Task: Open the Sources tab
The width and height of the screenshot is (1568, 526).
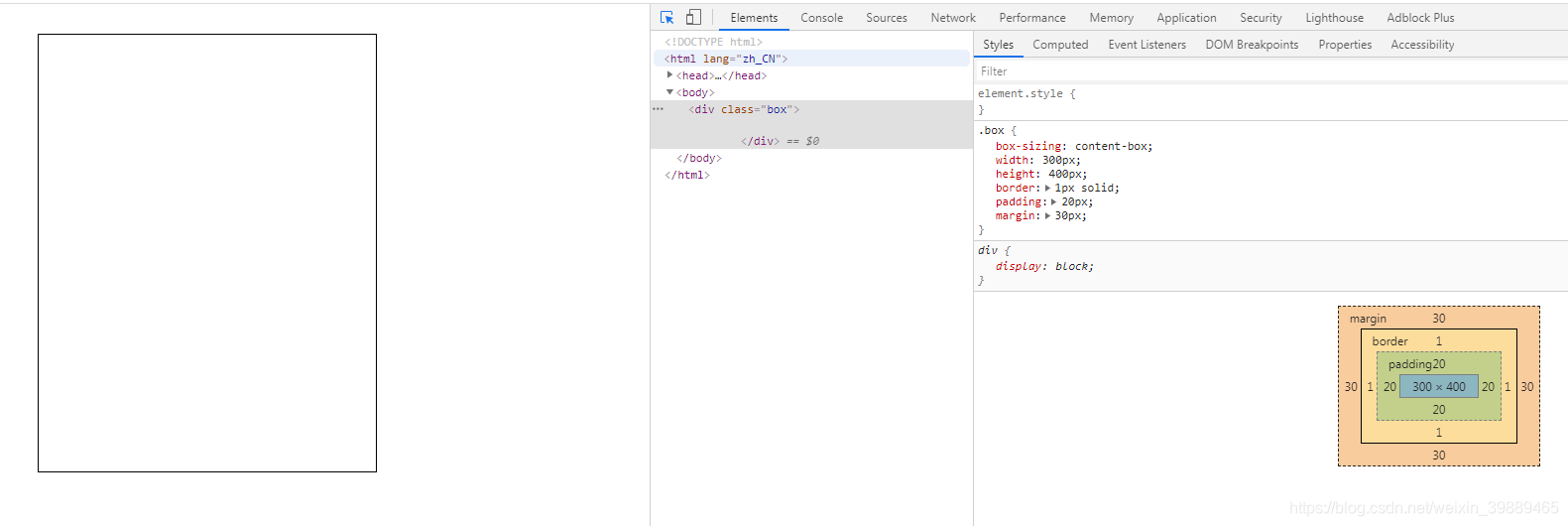Action: [886, 18]
